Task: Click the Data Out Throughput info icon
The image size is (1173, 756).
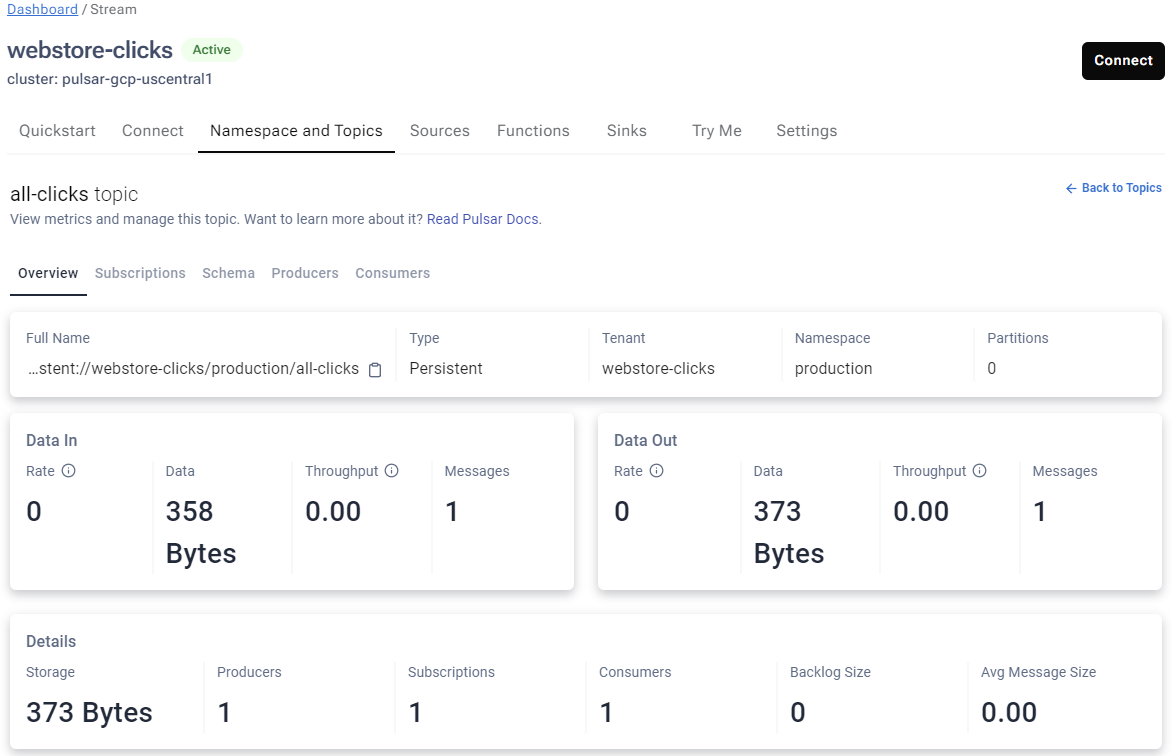Action: click(980, 471)
